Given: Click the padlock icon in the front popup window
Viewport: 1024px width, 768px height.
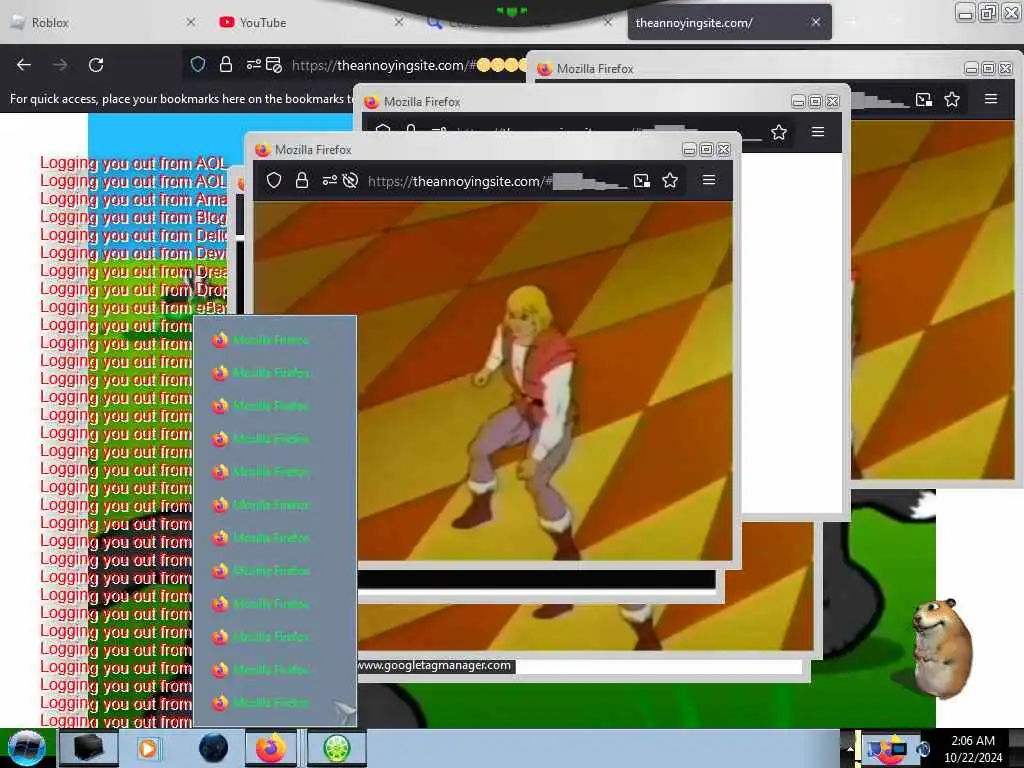Looking at the screenshot, I should point(302,180).
